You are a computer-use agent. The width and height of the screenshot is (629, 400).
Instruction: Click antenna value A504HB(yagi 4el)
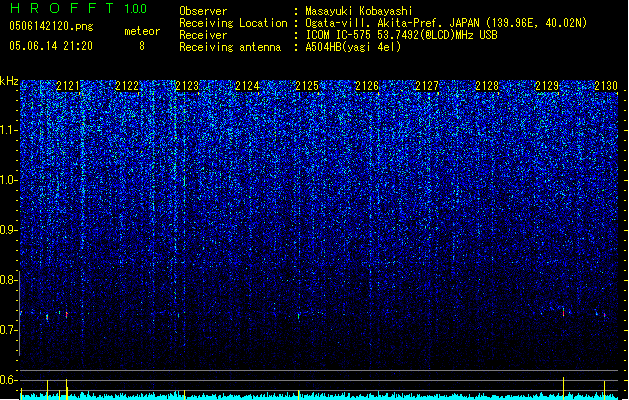pyautogui.click(x=353, y=47)
